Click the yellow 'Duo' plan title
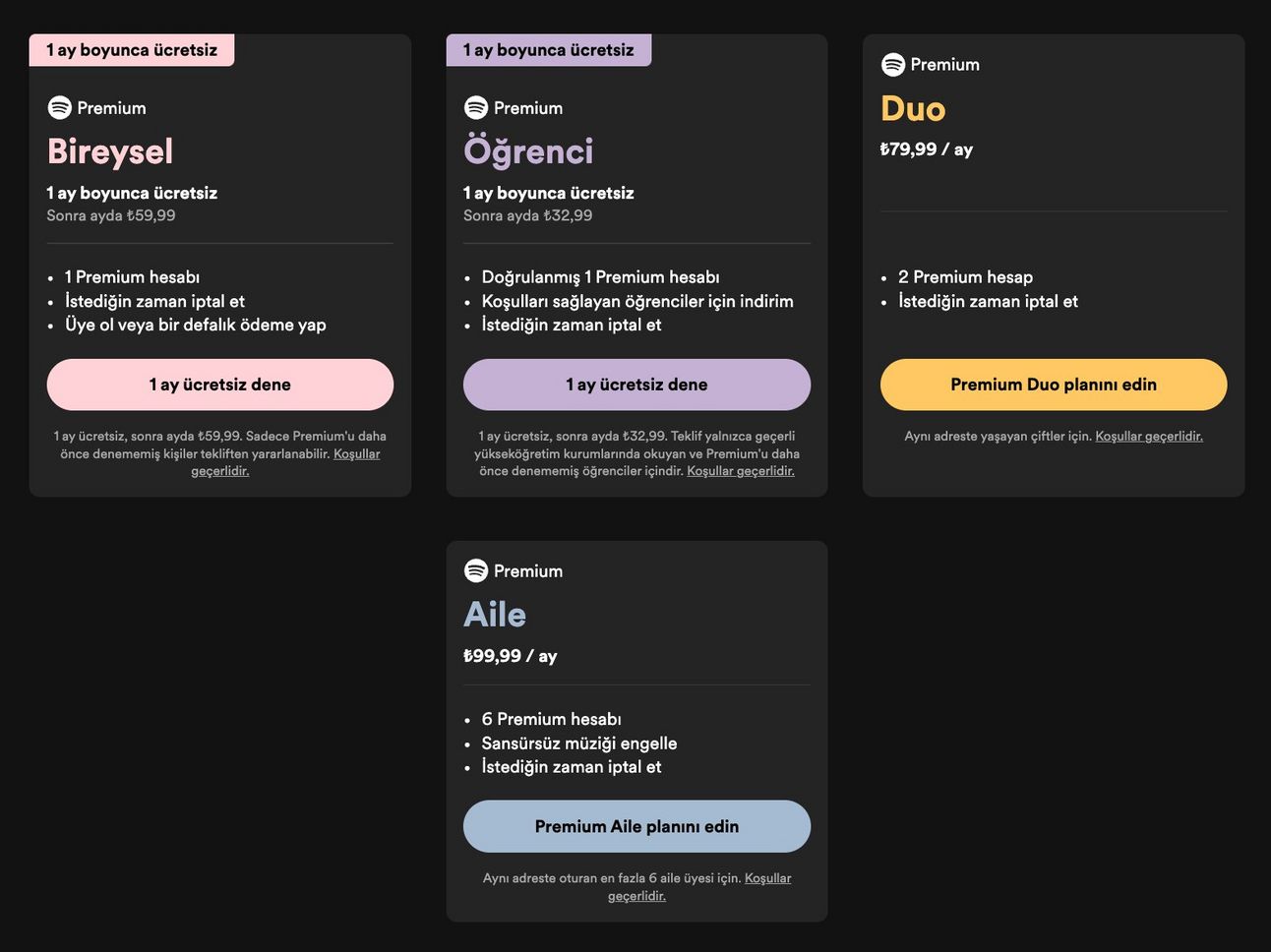The width and height of the screenshot is (1271, 952). point(913,108)
